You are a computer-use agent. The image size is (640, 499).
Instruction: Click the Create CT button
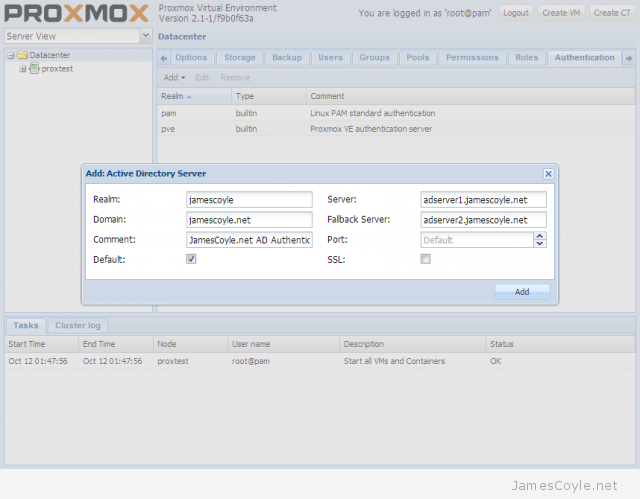click(x=612, y=13)
